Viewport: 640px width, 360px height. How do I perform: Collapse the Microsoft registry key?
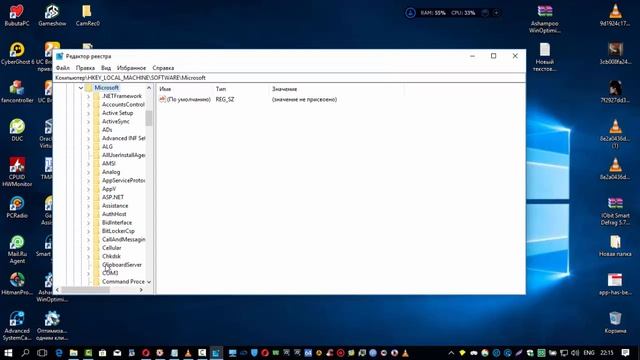pos(80,88)
